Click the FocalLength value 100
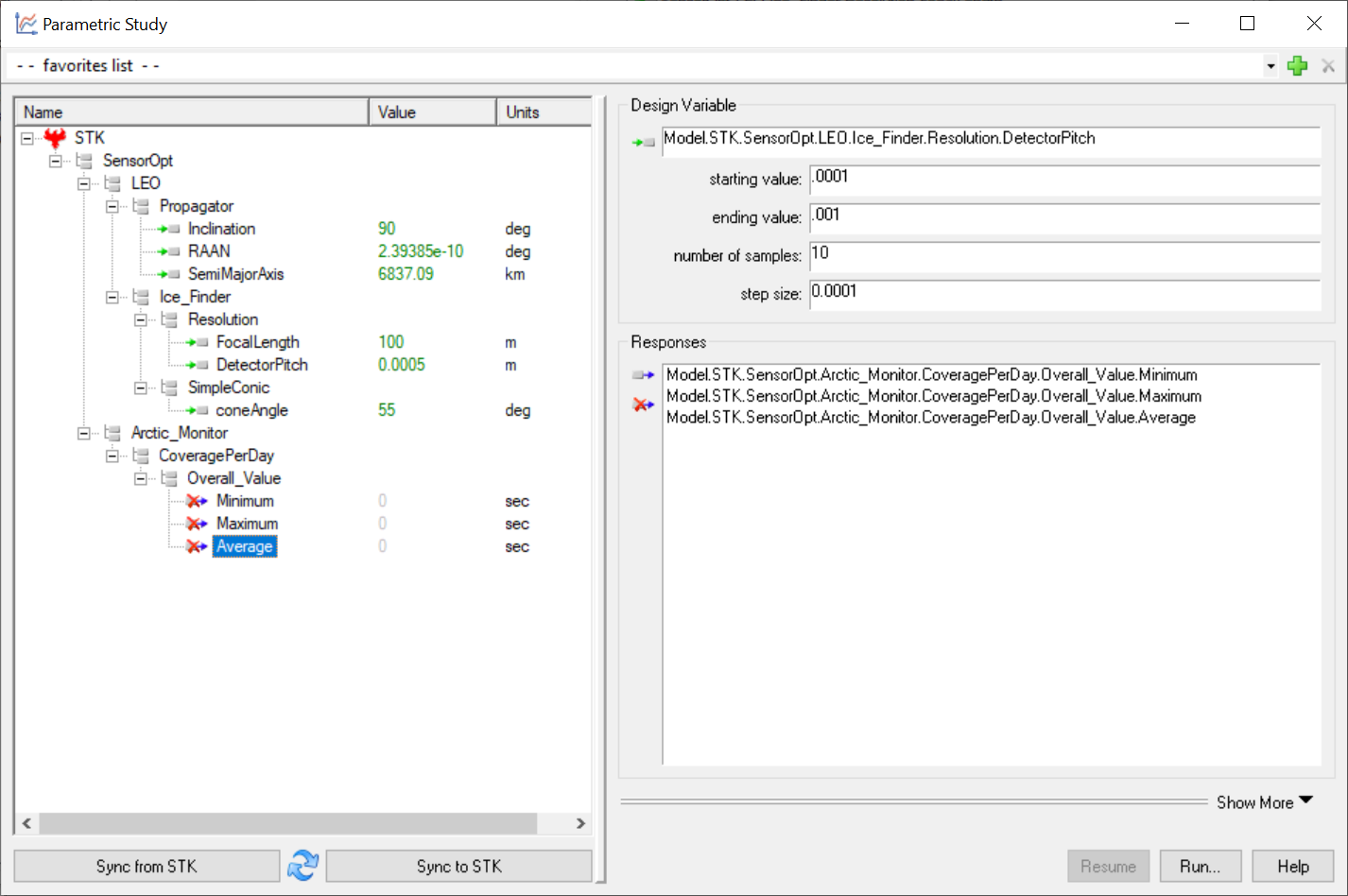Viewport: 1348px width, 896px height. coord(391,342)
